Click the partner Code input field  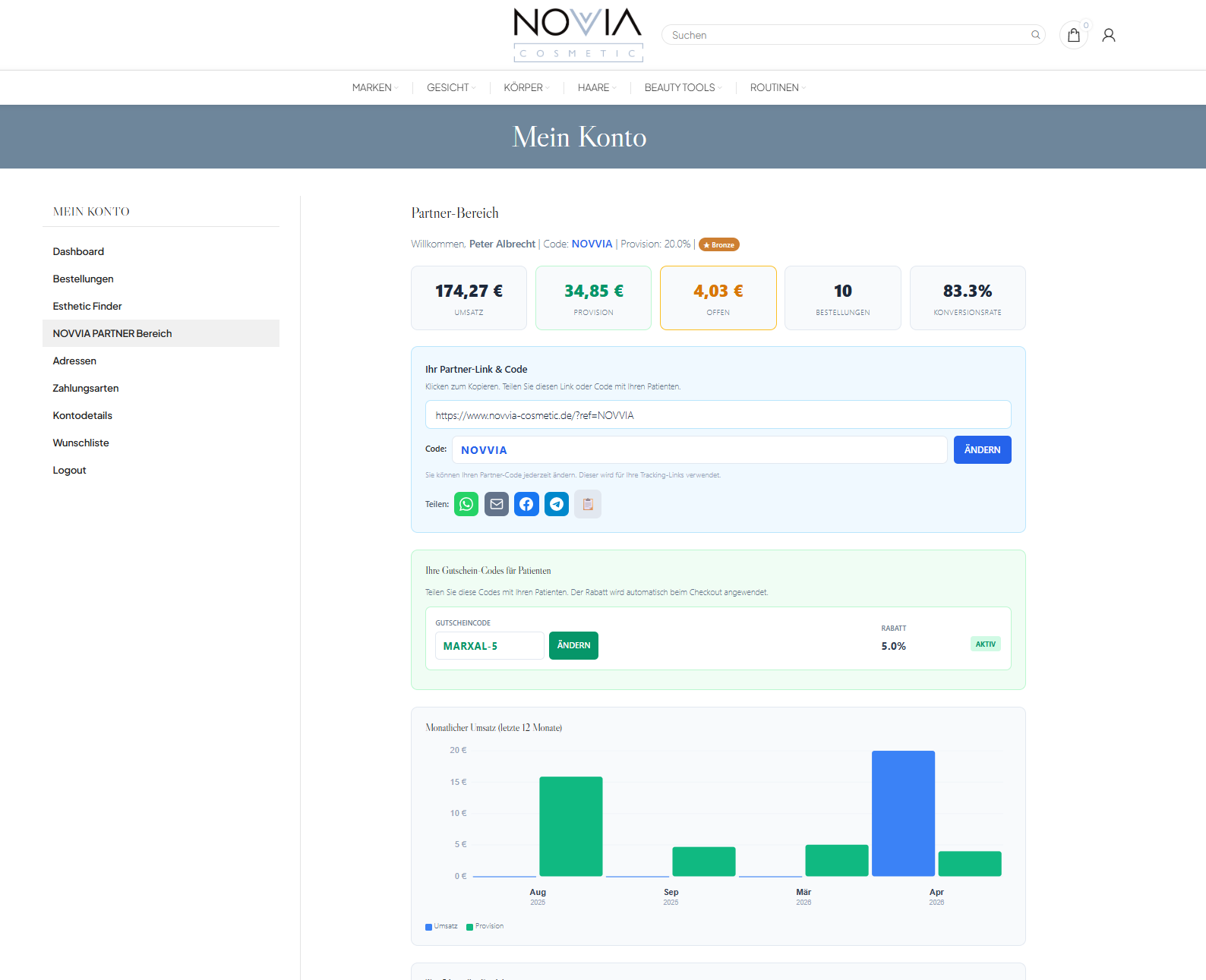699,450
